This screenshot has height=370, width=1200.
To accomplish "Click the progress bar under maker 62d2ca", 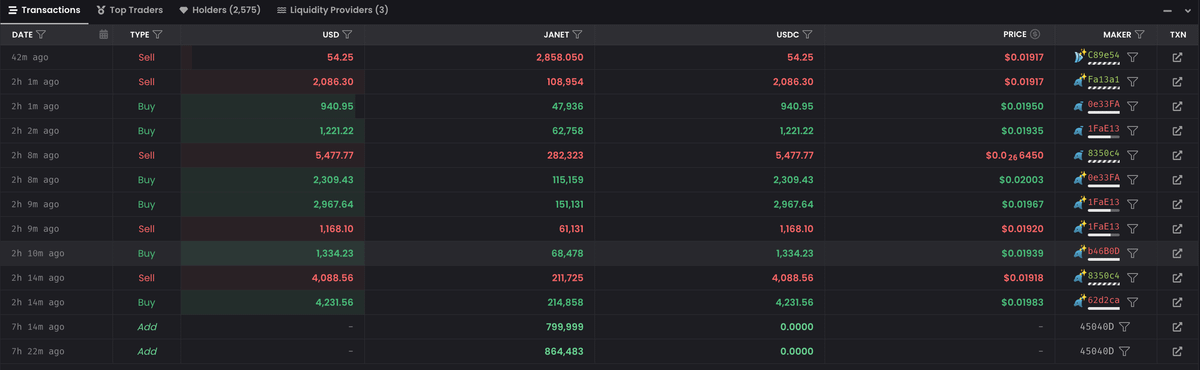I will [1103, 309].
